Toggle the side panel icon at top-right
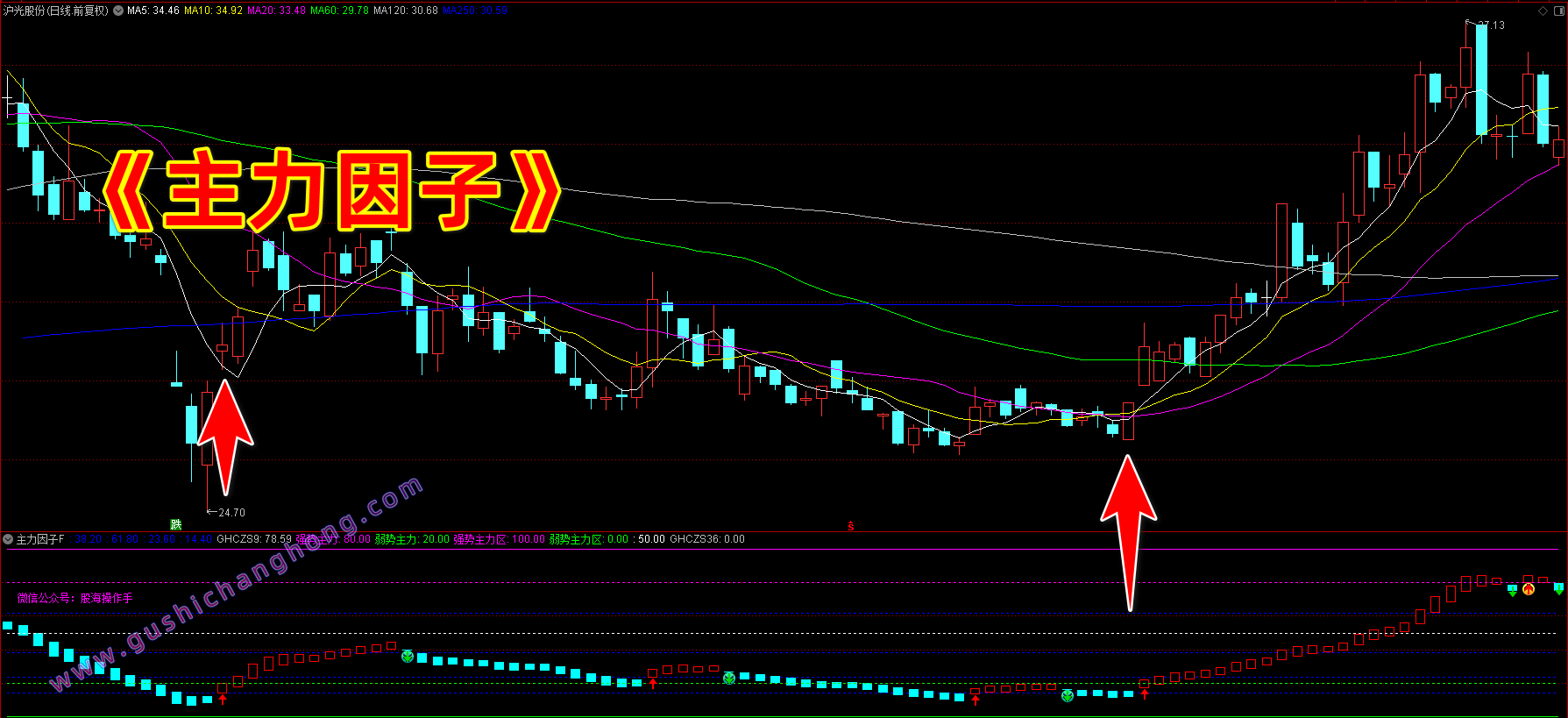The image size is (1568, 718). [1558, 11]
